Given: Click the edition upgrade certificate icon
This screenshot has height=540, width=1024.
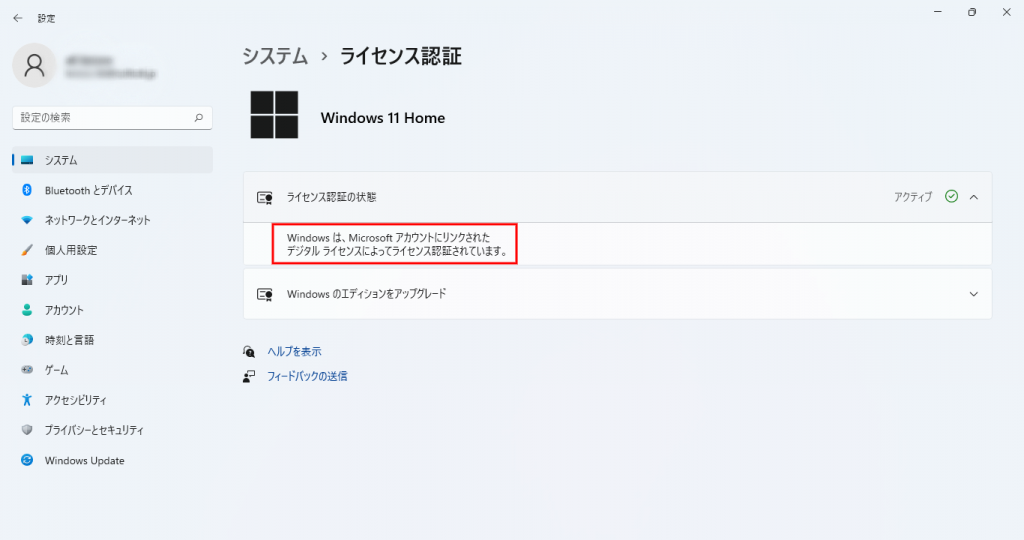Looking at the screenshot, I should tap(264, 294).
